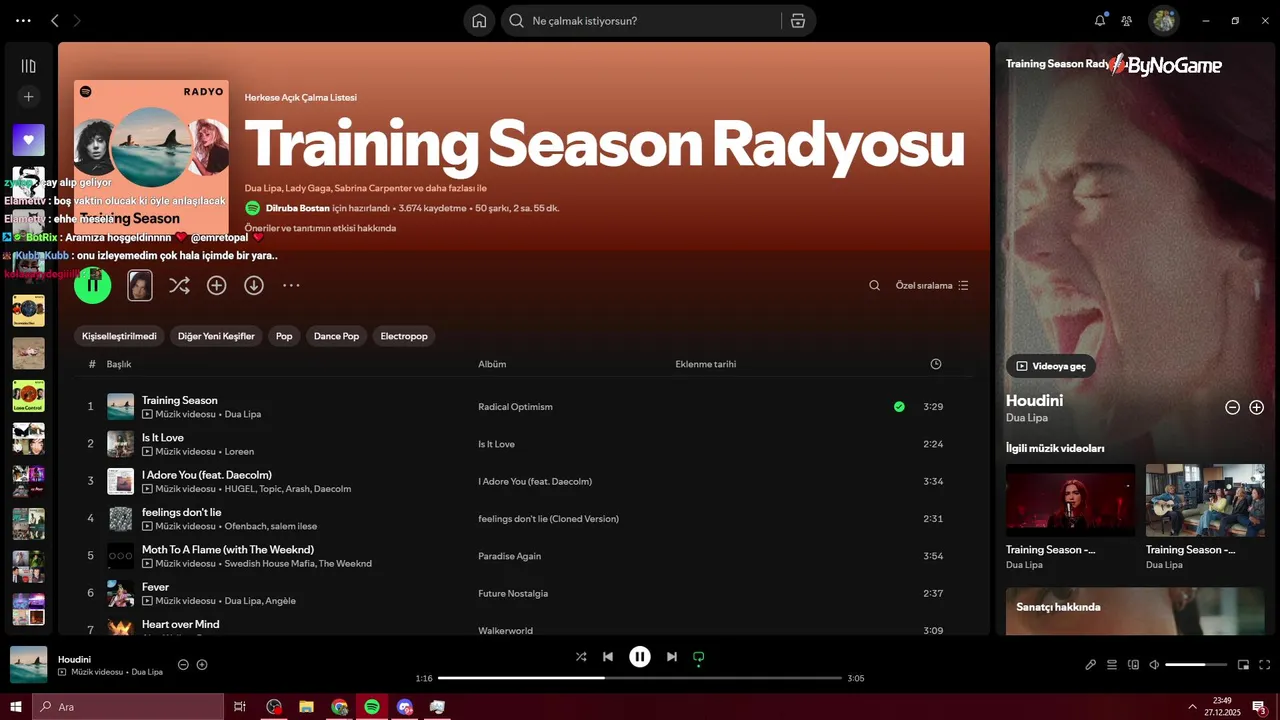Seek within the song progress bar
The width and height of the screenshot is (1280, 720).
640,678
